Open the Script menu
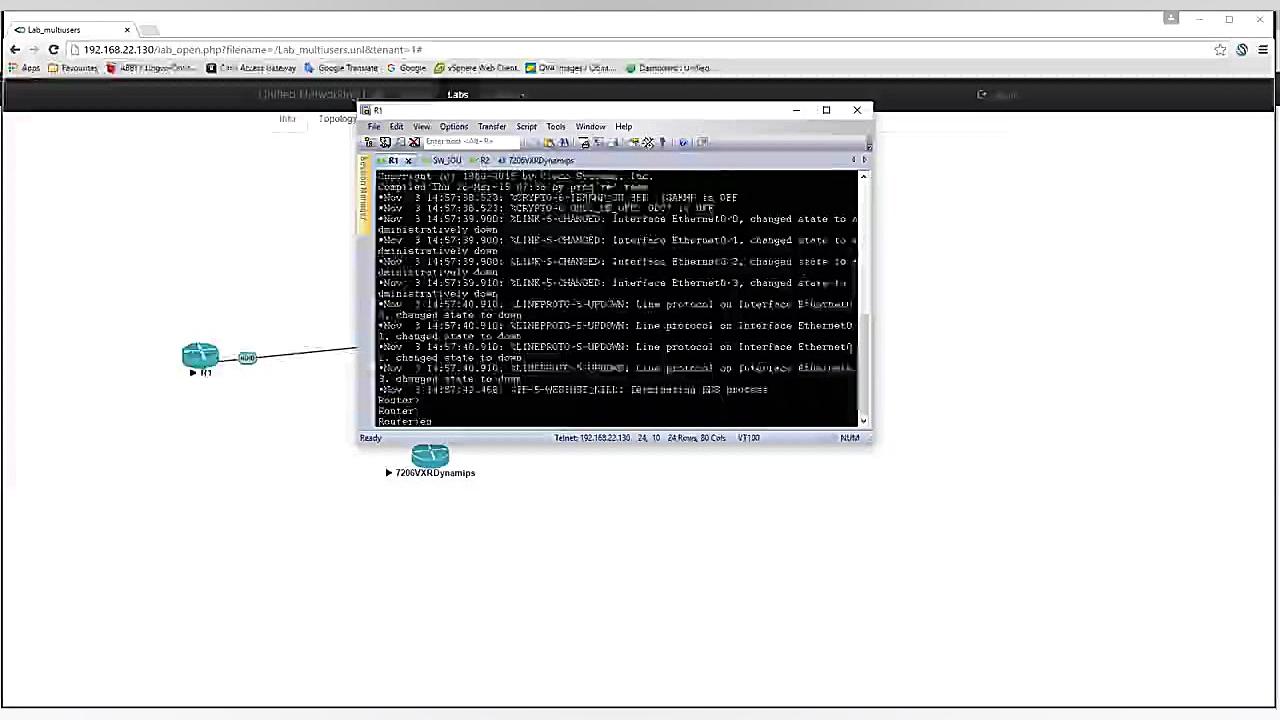1280x720 pixels. [x=526, y=127]
